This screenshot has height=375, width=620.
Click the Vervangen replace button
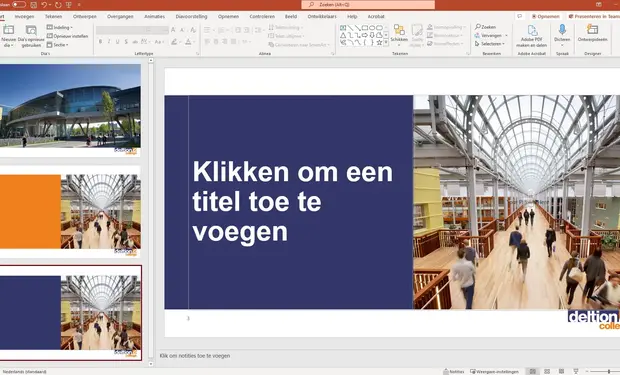[x=491, y=36]
